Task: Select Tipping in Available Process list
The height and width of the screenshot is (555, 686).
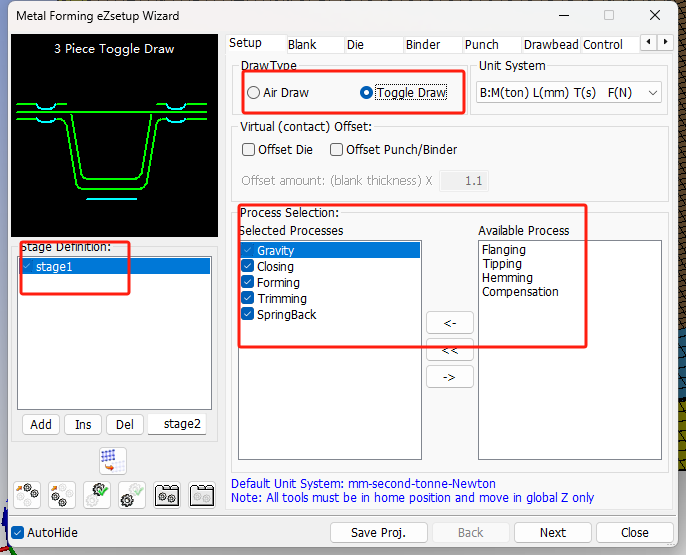Action: (502, 264)
